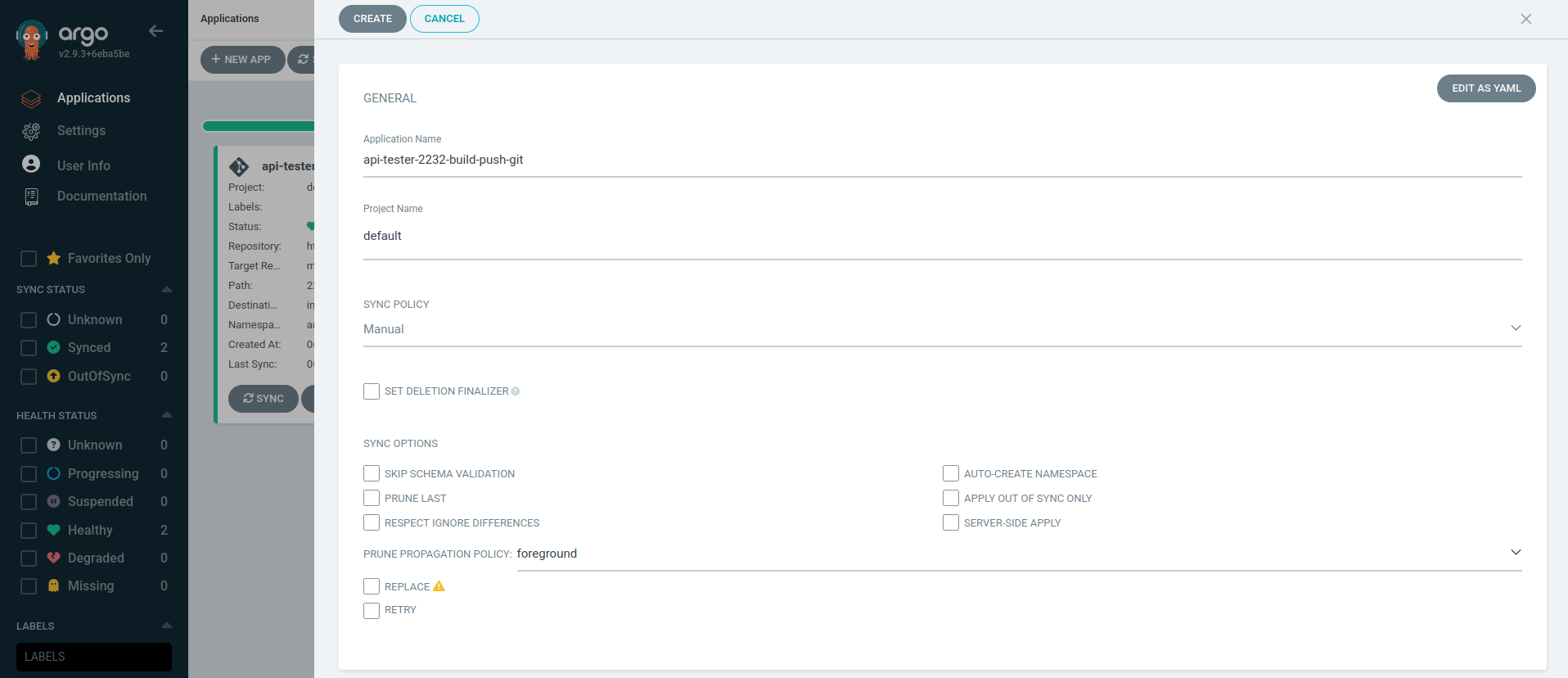Click the Replace warning triangle icon

[439, 586]
